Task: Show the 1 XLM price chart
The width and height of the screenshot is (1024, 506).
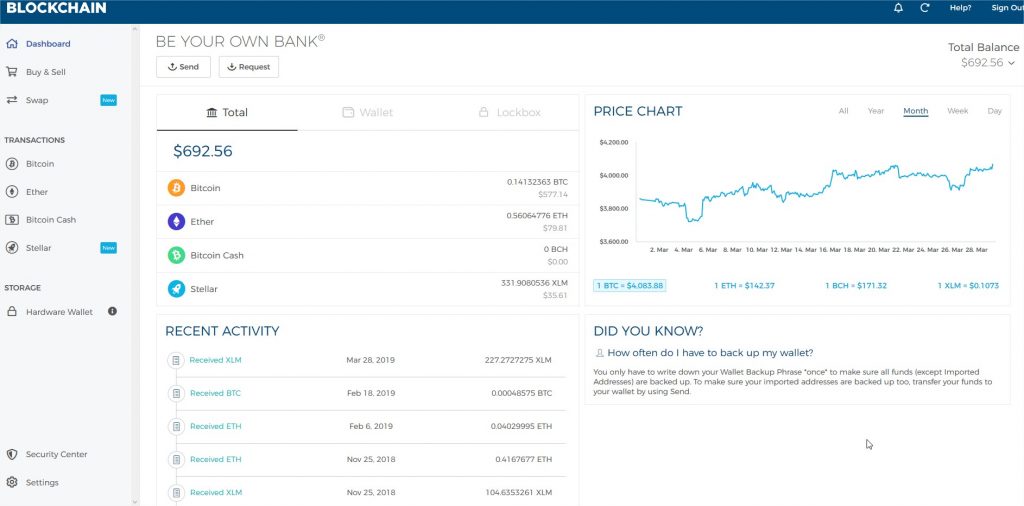Action: pyautogui.click(x=968, y=286)
